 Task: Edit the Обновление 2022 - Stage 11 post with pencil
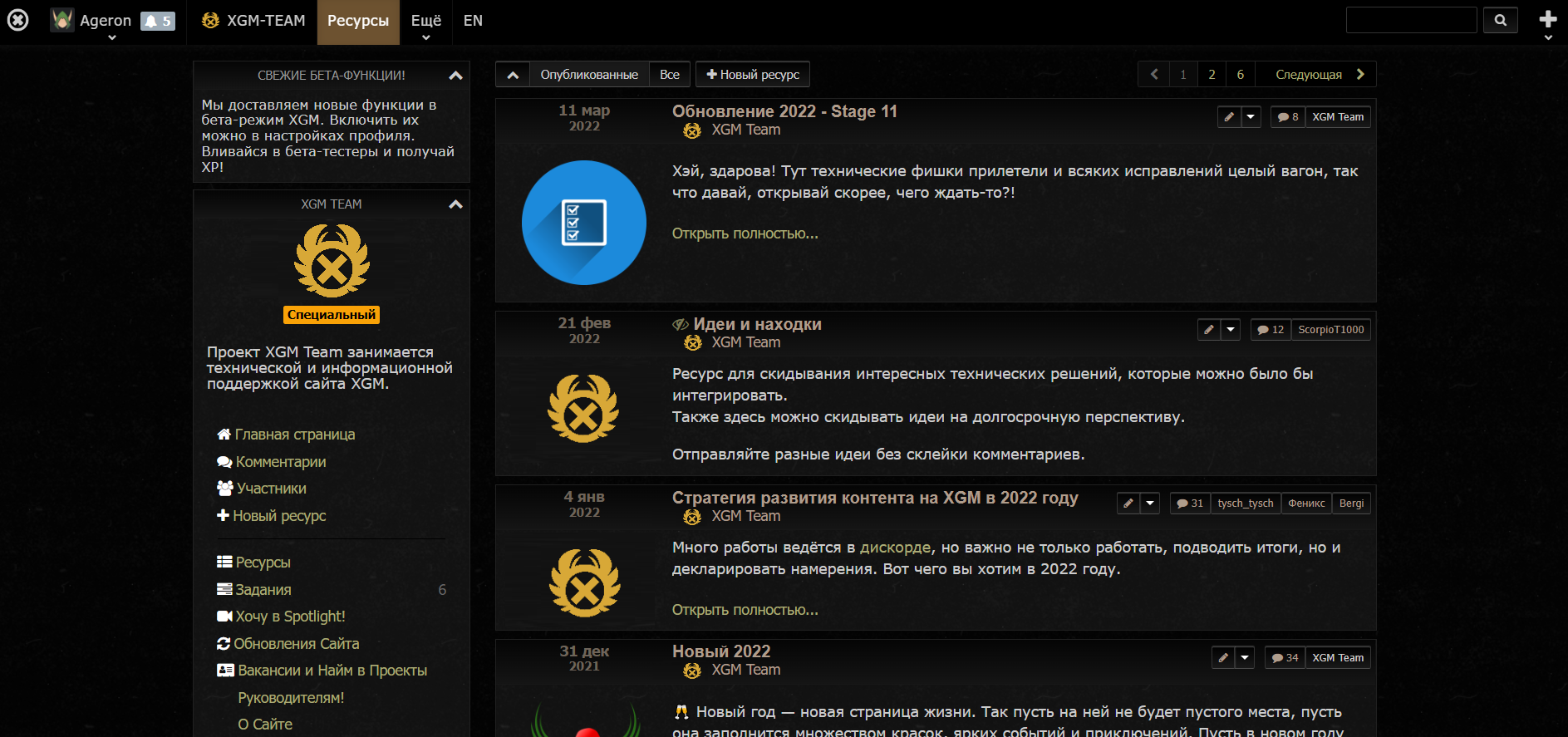pyautogui.click(x=1229, y=117)
